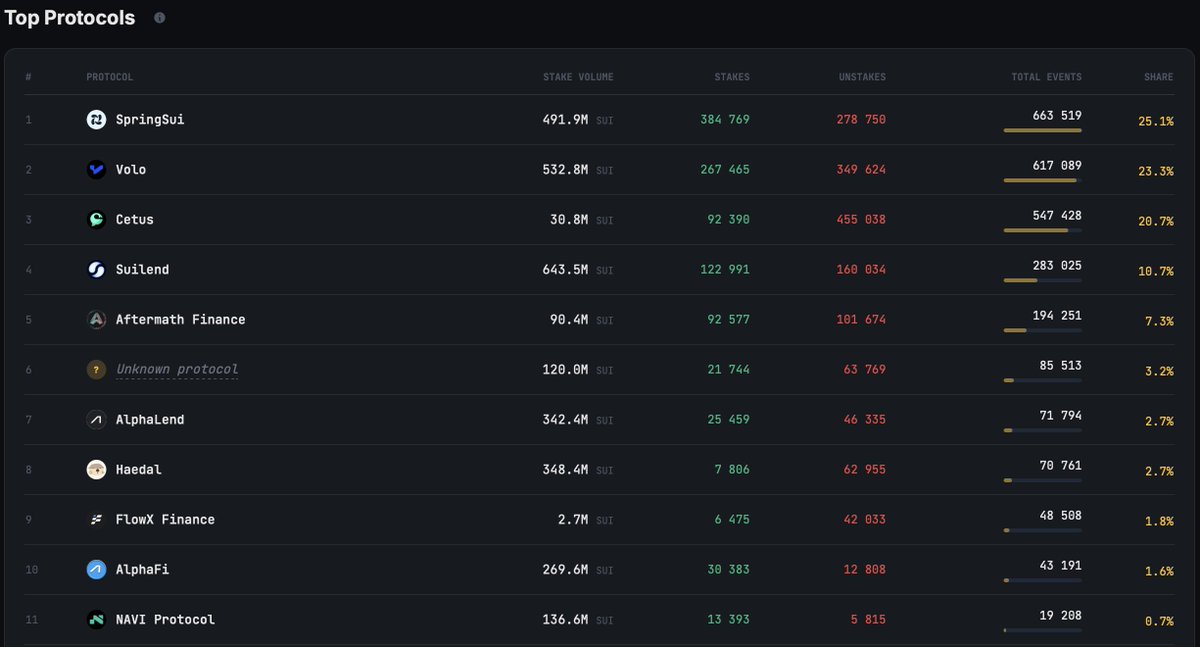Select the 136.6M stake volume value
1200x647 pixels.
[x=565, y=620]
